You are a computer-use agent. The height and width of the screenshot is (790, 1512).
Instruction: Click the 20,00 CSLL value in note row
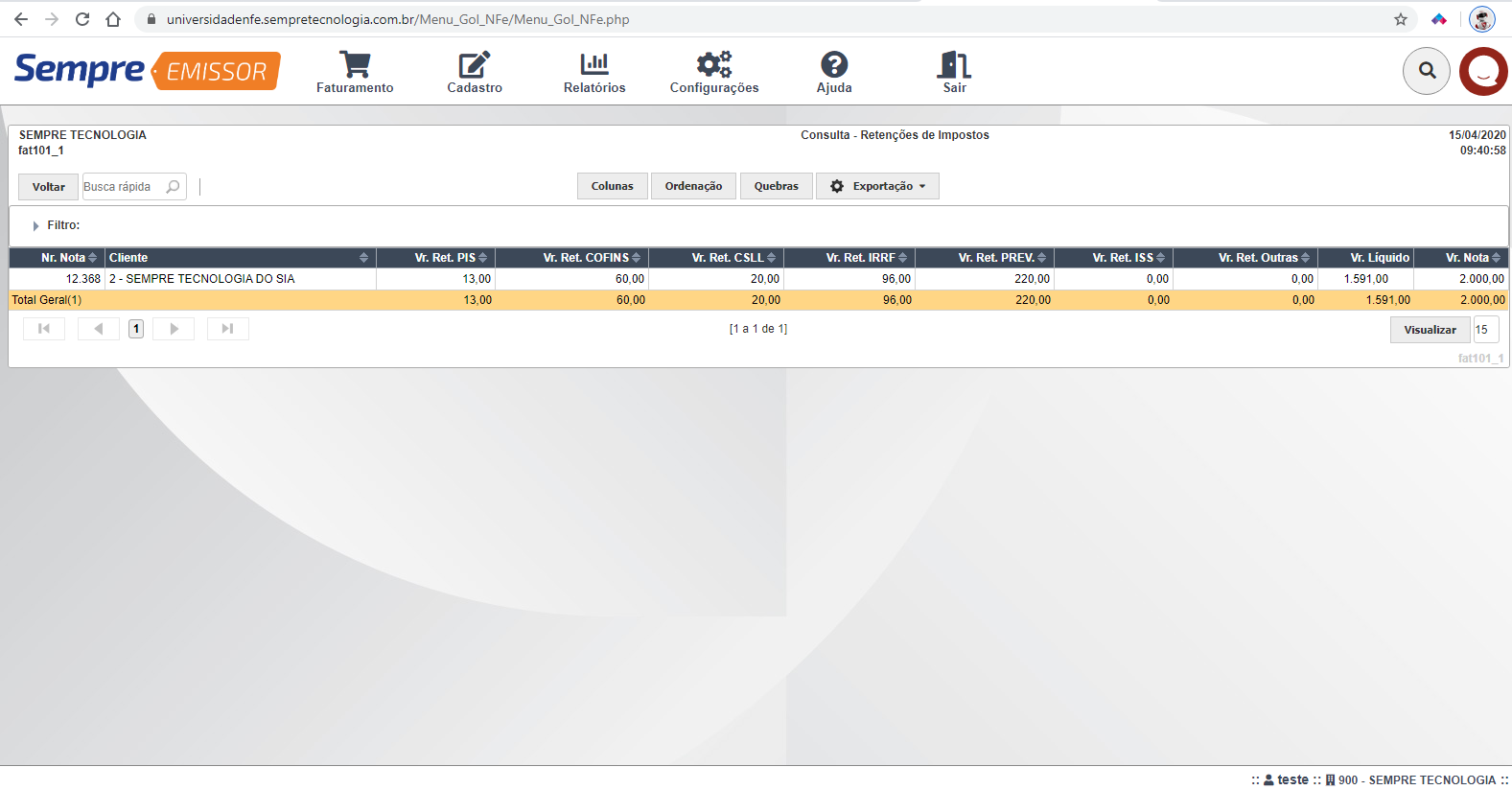(x=765, y=279)
